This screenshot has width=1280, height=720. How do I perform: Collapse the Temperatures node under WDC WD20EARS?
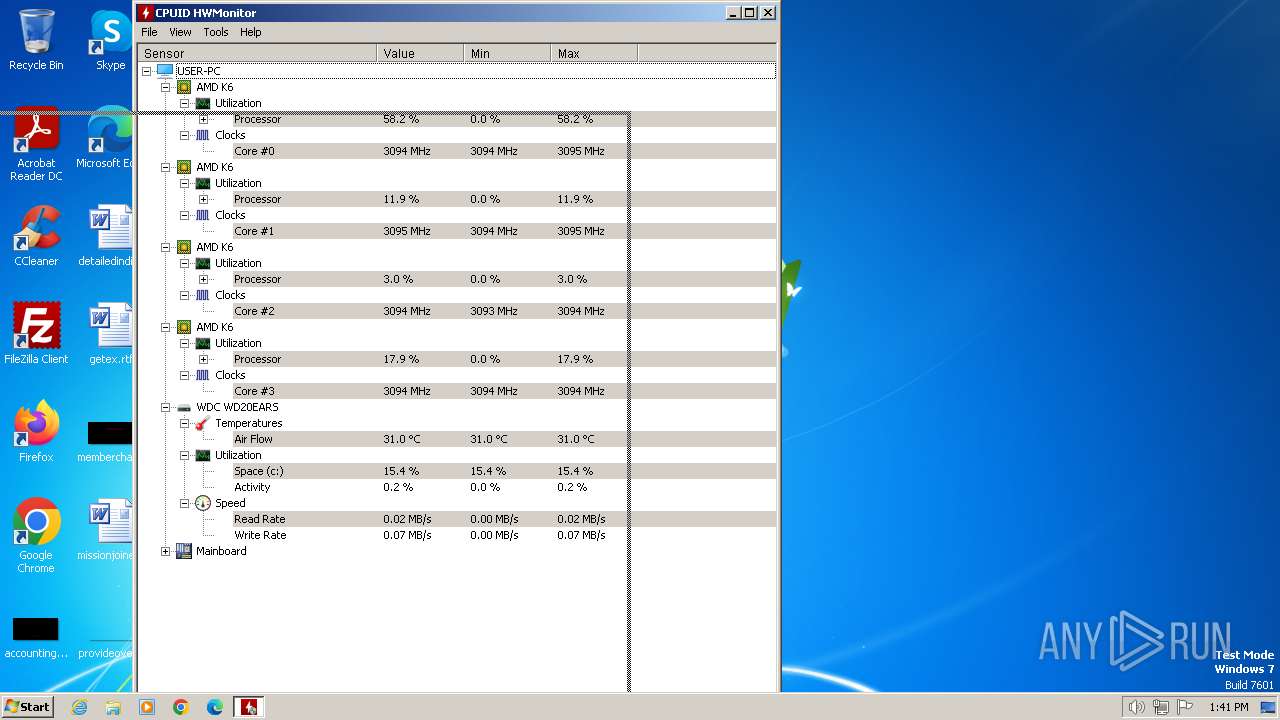tap(185, 423)
